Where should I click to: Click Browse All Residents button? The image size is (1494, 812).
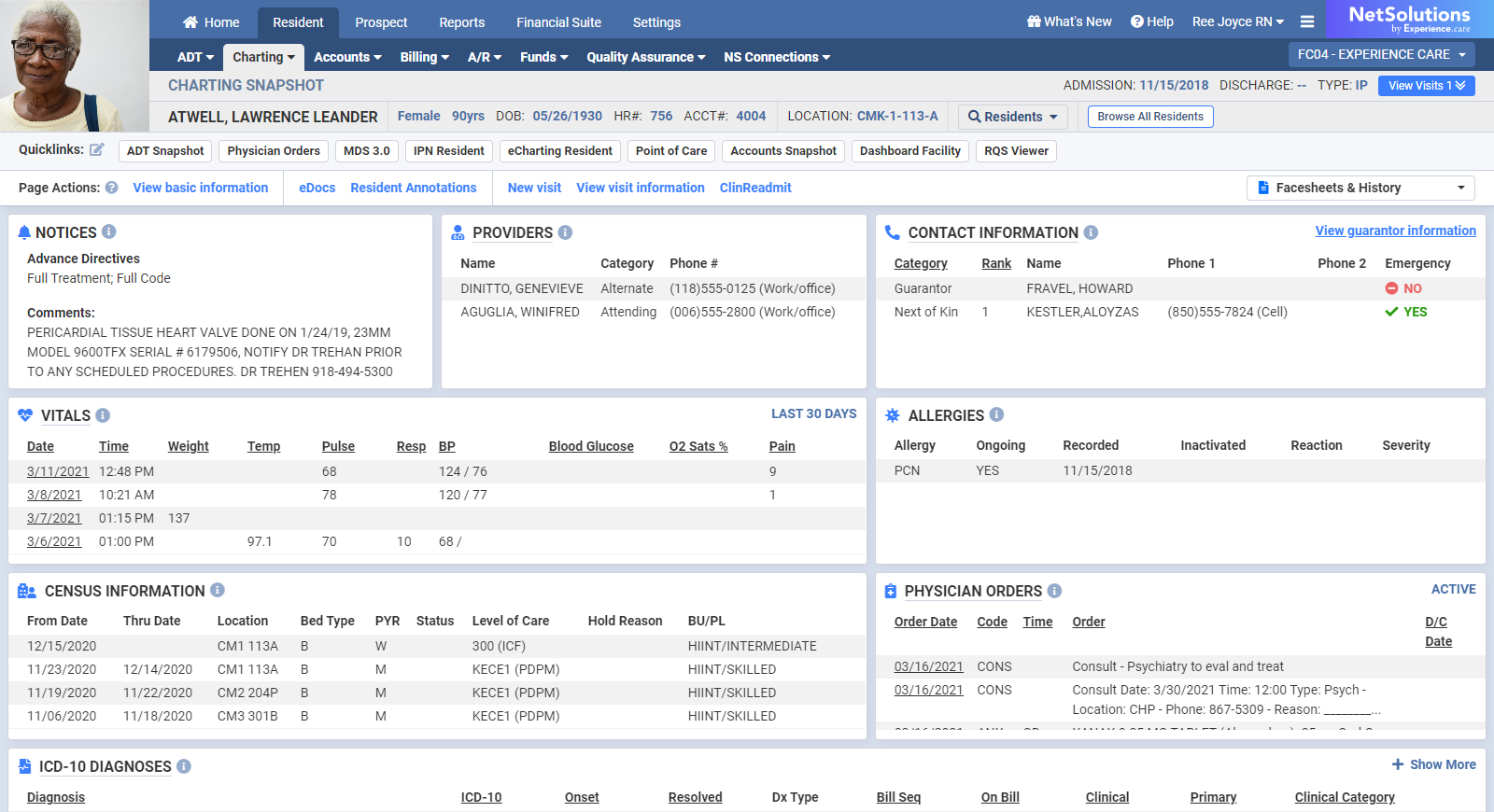(1150, 117)
